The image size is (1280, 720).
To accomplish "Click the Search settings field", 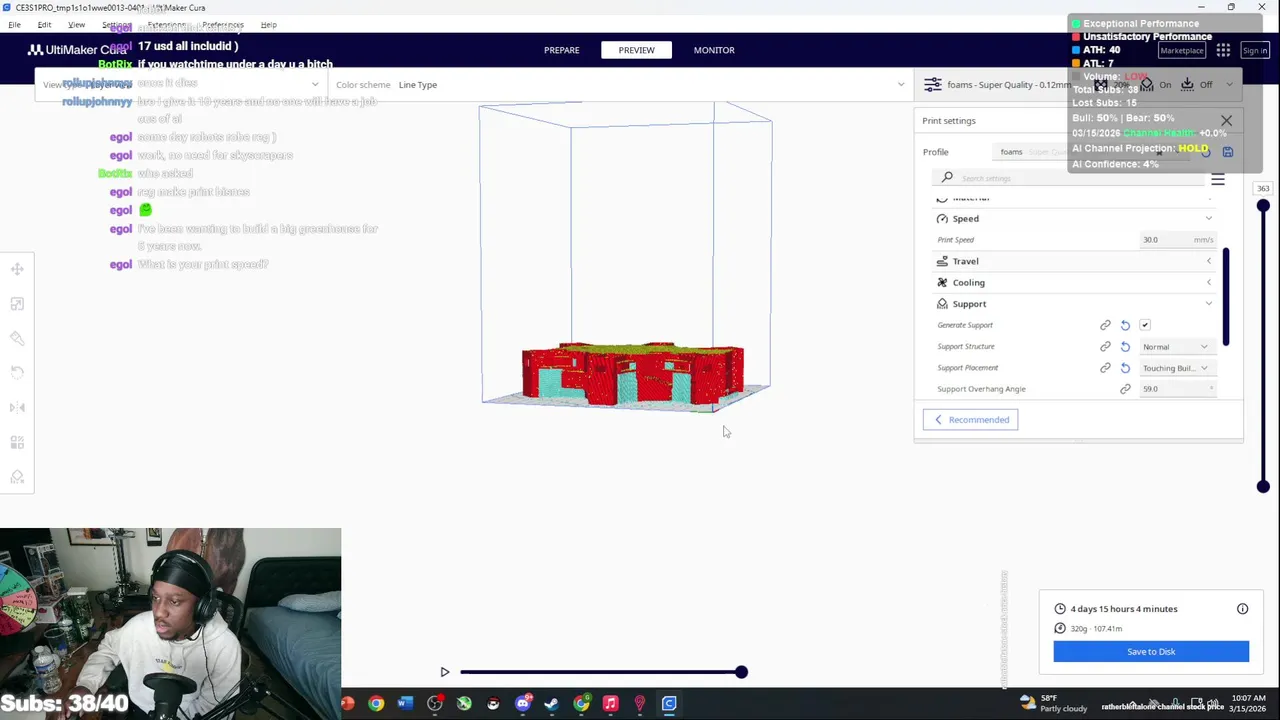I will [1067, 178].
